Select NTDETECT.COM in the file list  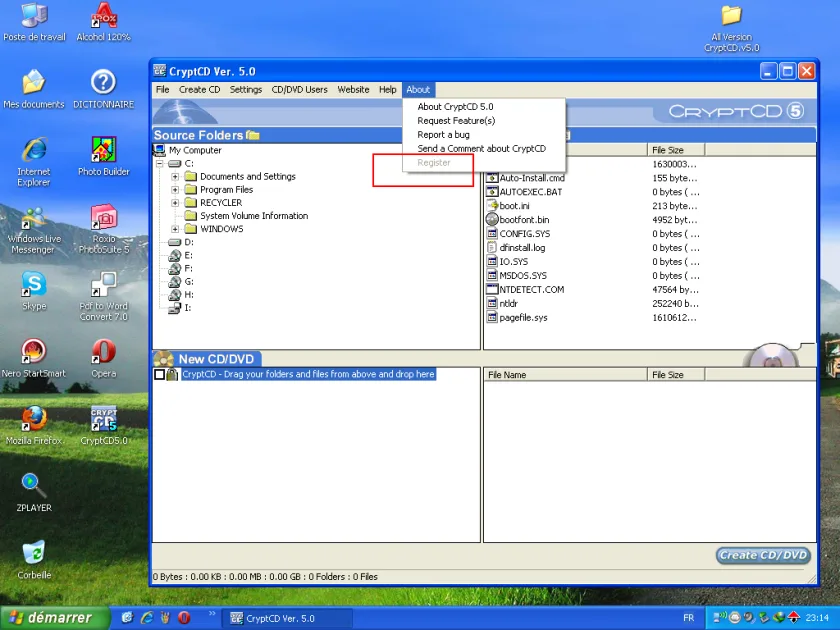click(531, 289)
